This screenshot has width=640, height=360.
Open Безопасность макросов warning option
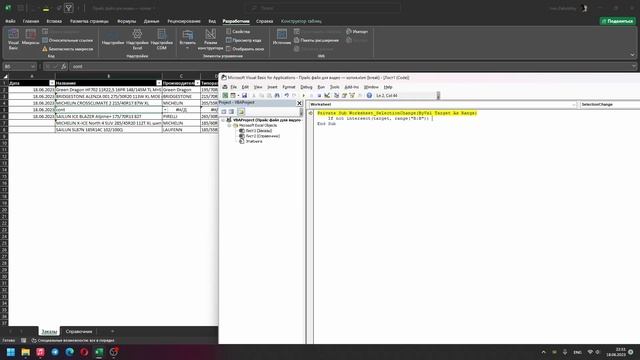(x=67, y=49)
